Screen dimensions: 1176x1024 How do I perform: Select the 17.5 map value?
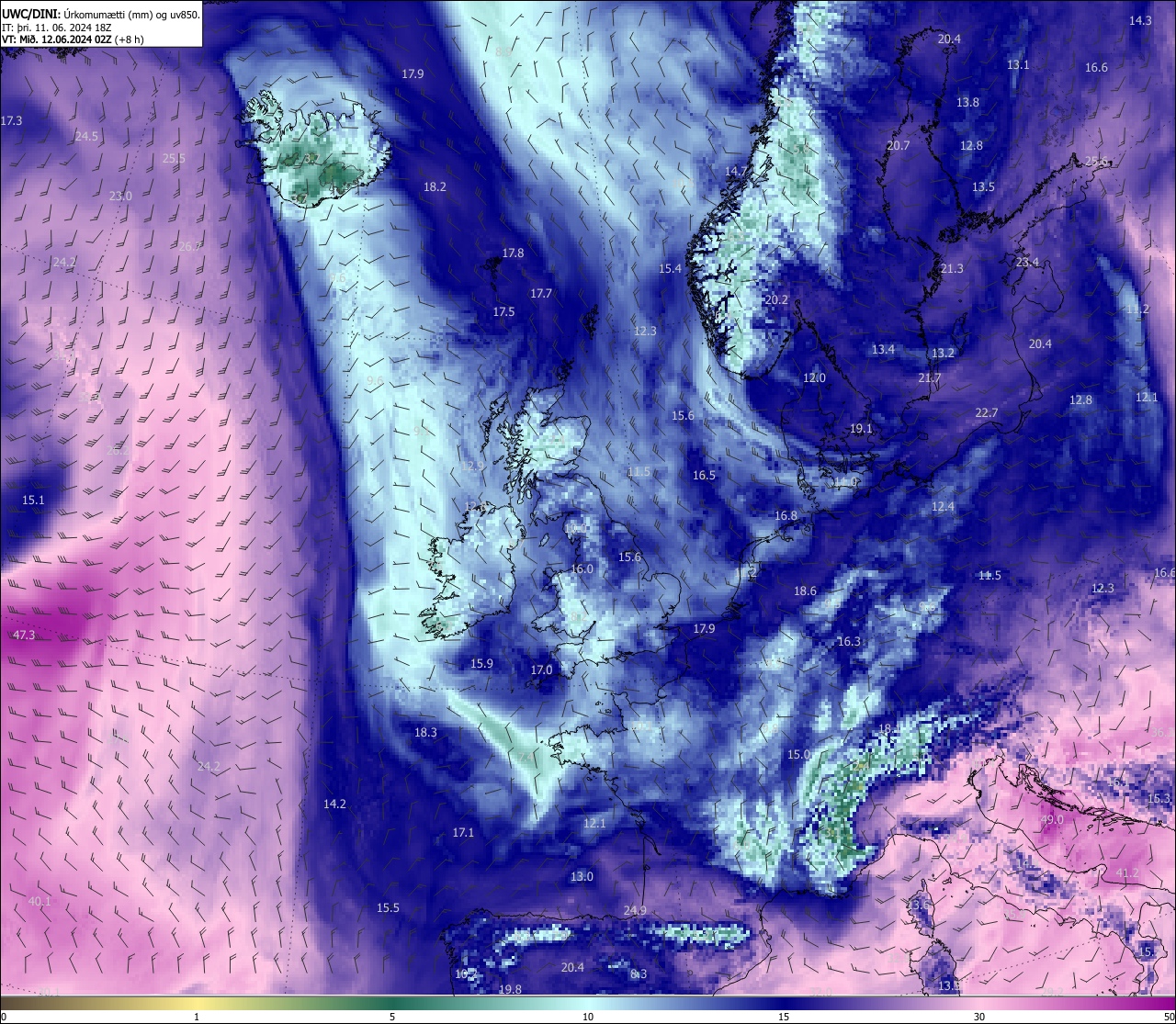point(503,311)
